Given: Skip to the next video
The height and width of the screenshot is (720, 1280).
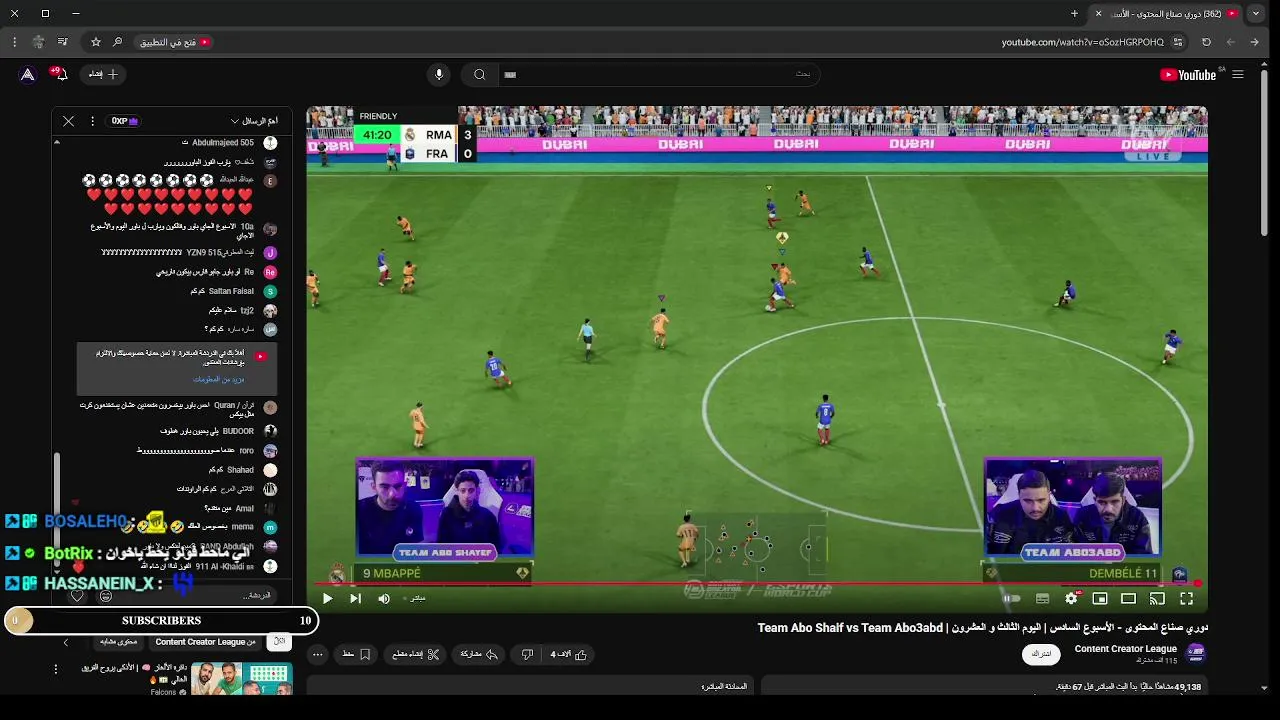Looking at the screenshot, I should click(355, 599).
